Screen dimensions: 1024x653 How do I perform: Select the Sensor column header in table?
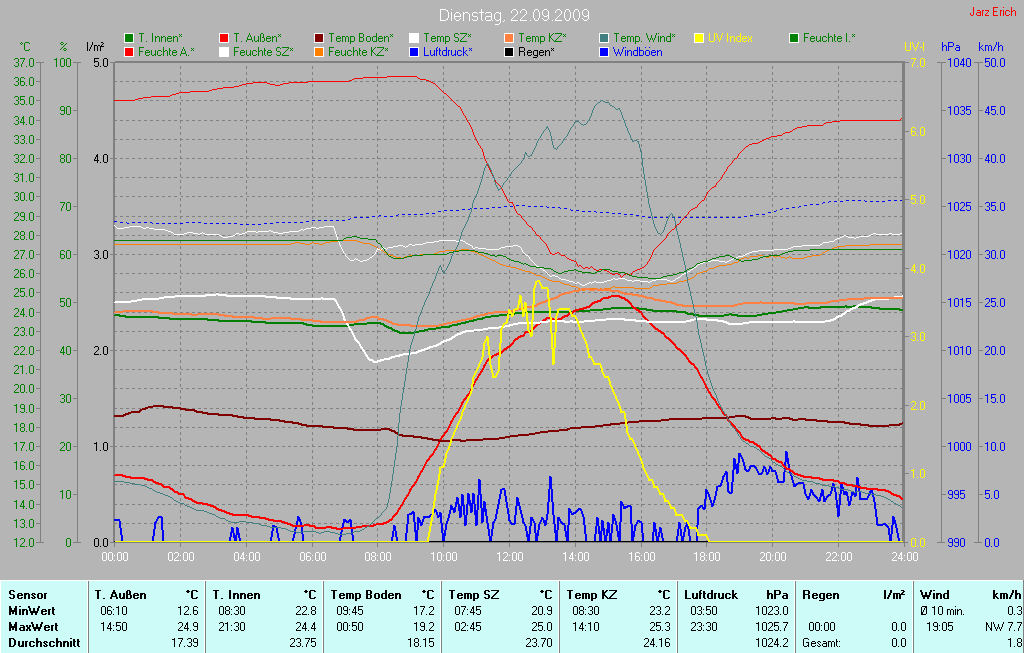pos(28,594)
